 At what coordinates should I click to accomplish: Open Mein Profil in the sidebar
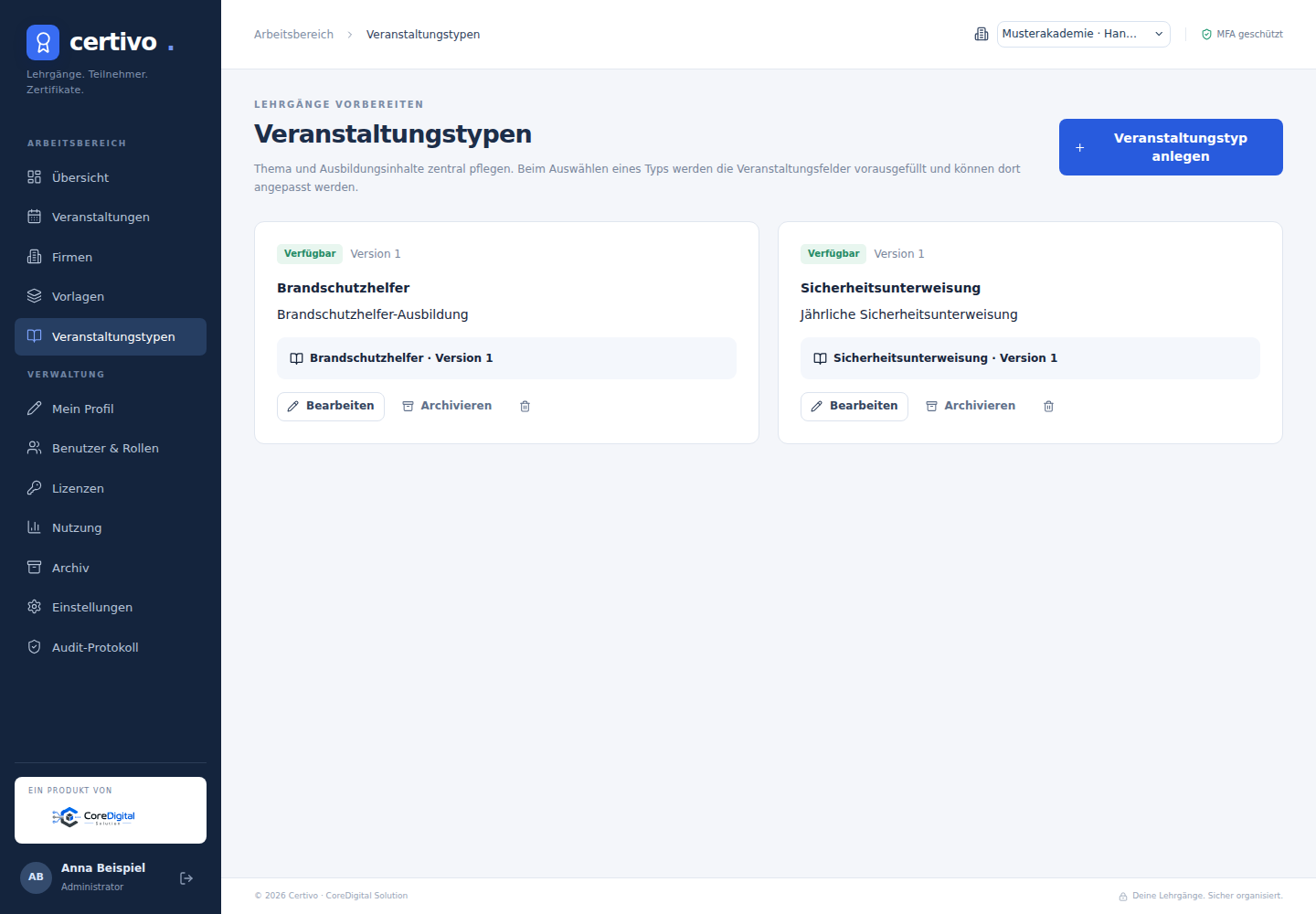[111, 409]
